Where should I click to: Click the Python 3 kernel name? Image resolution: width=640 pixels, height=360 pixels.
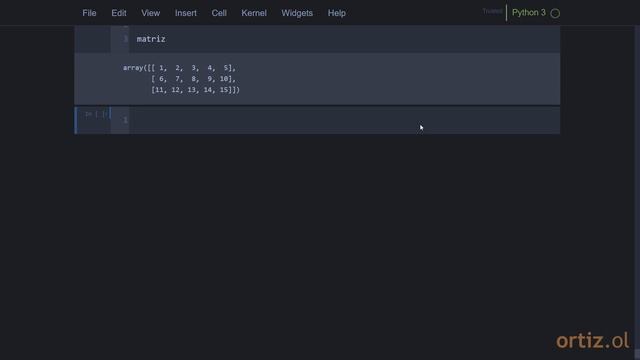[529, 13]
